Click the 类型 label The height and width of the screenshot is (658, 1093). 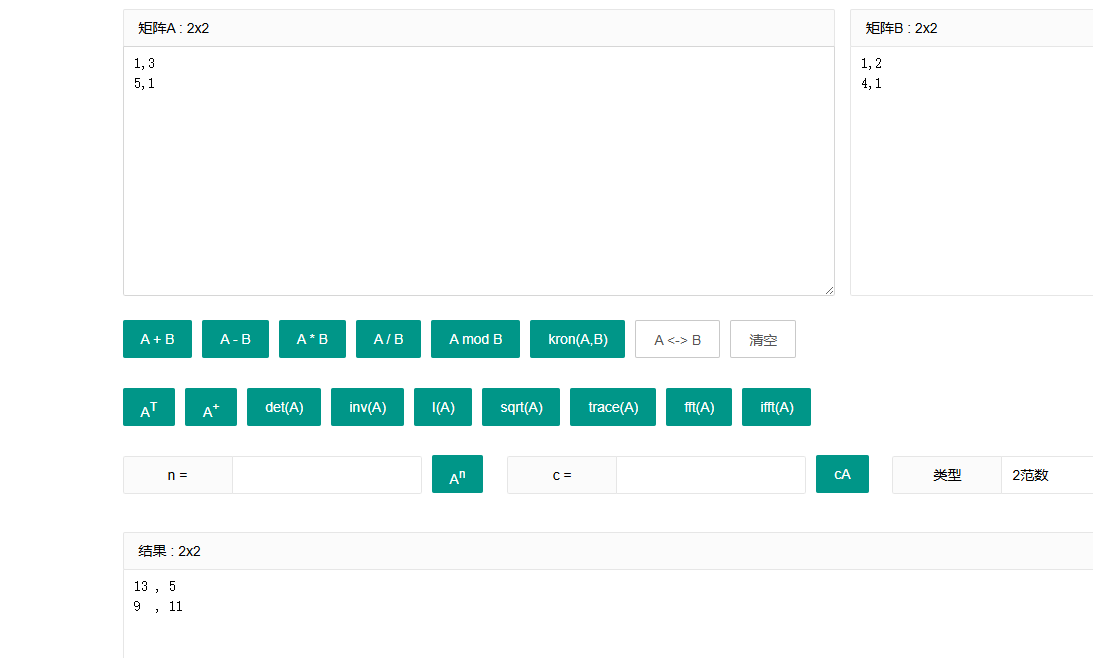(947, 475)
